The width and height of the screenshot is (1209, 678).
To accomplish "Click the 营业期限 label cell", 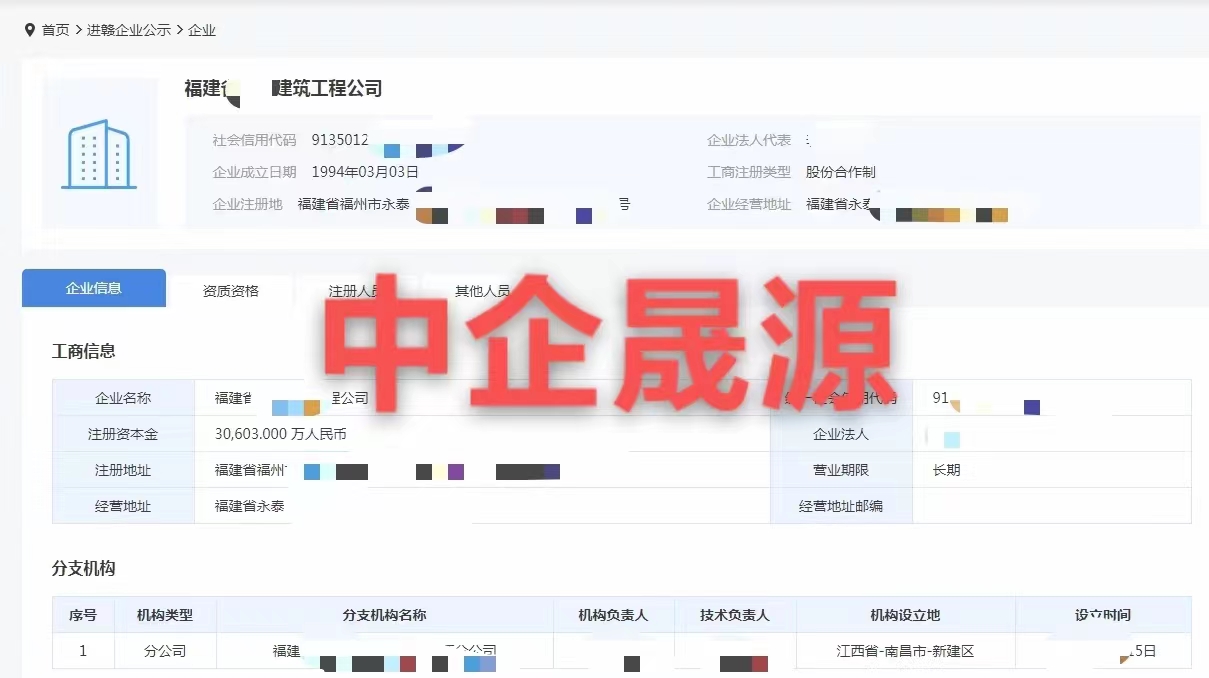I will 841,470.
